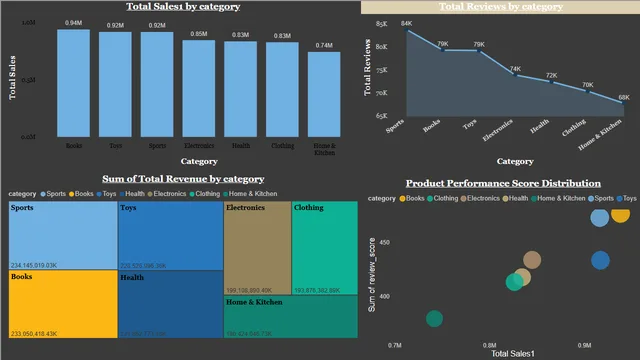Viewport: 640px width, 360px height.
Task: Select Toys in the revenue treemap legend
Action: [x=107, y=194]
